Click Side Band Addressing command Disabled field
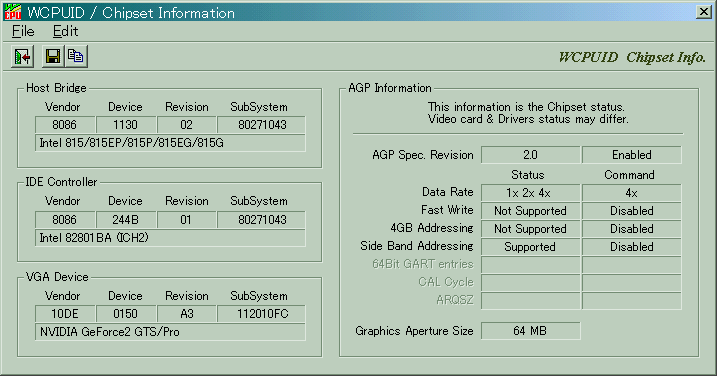The image size is (717, 376). (631, 247)
